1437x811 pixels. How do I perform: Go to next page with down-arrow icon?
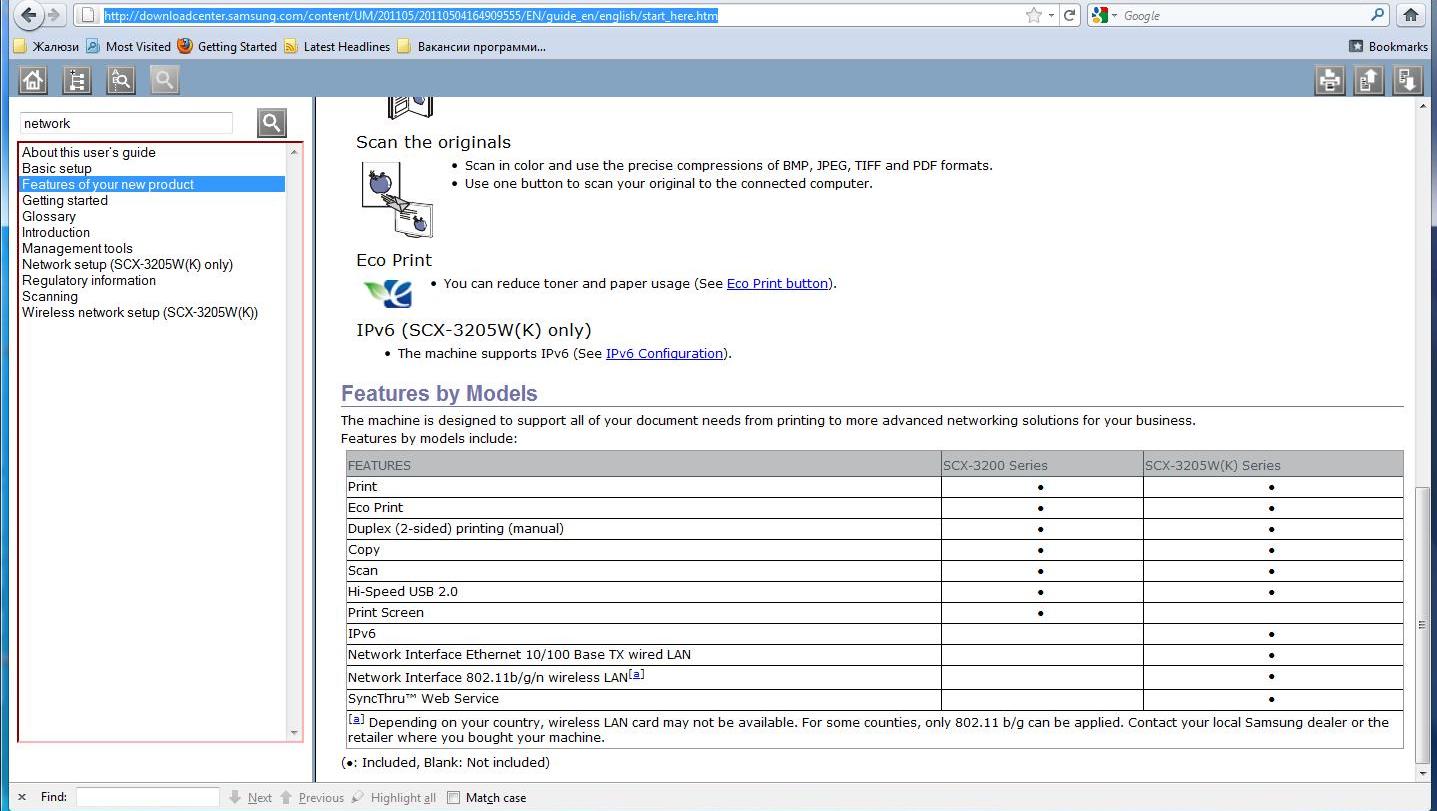click(1408, 80)
